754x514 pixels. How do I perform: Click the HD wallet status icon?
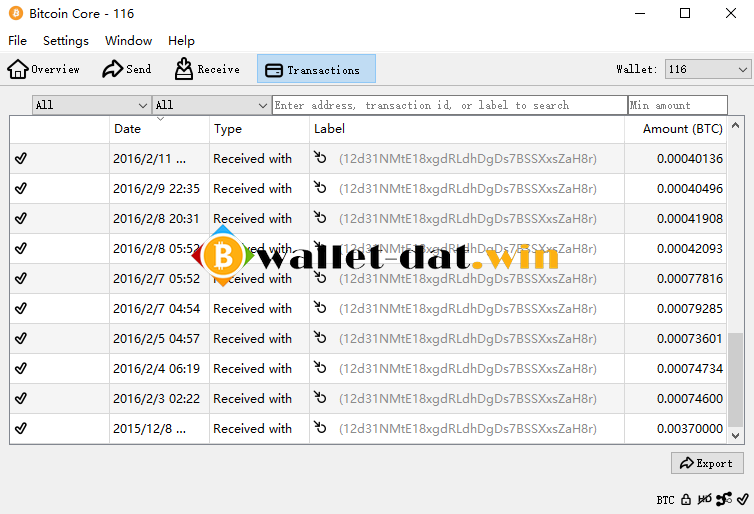click(704, 500)
